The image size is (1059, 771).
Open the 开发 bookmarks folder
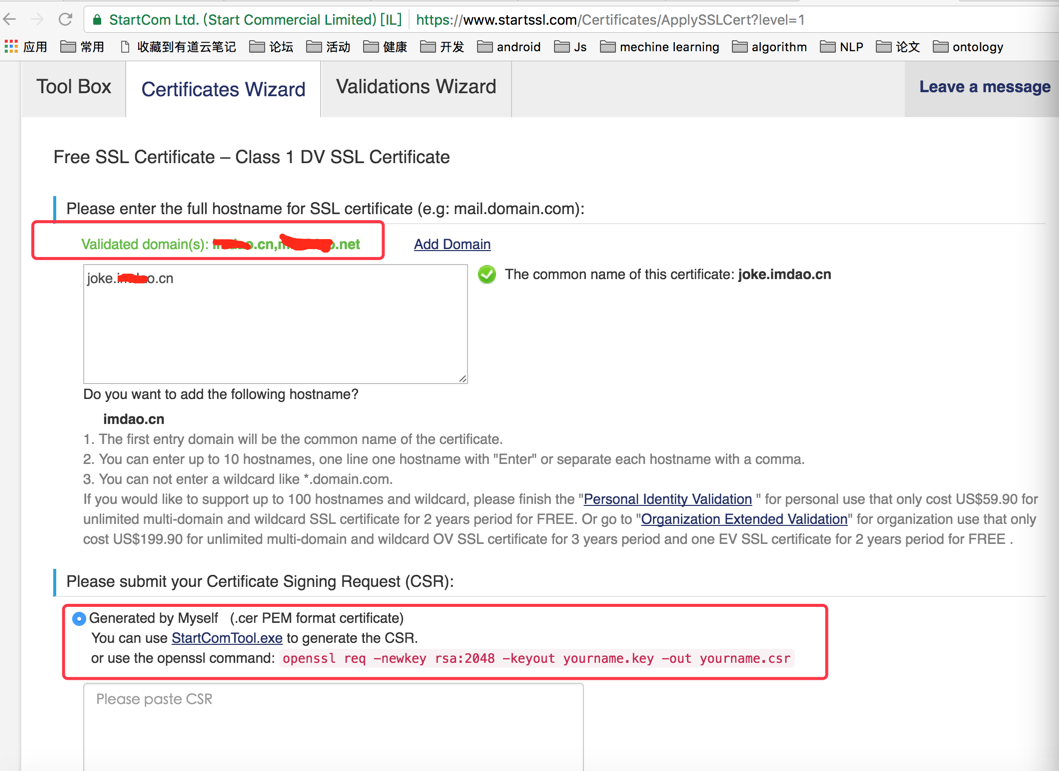coord(442,47)
